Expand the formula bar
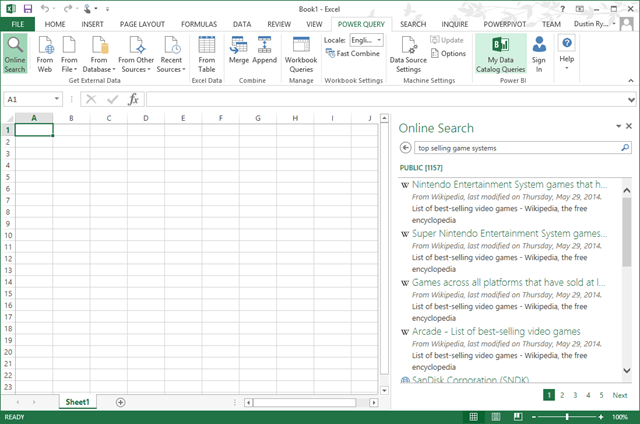This screenshot has height=424, width=640. coord(631,100)
